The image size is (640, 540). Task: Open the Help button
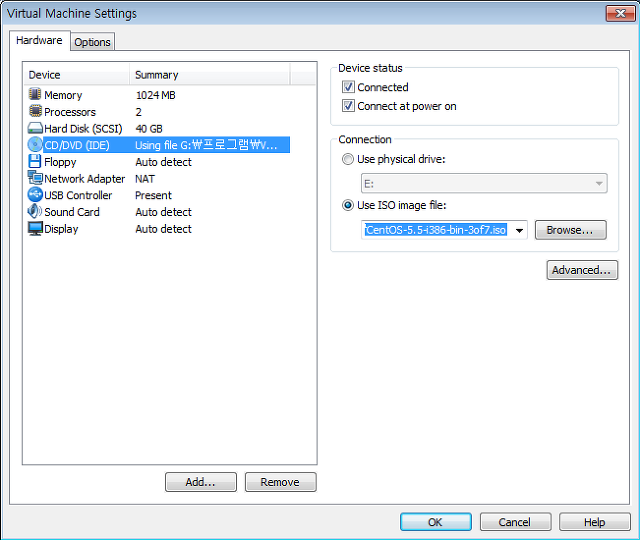(x=595, y=522)
